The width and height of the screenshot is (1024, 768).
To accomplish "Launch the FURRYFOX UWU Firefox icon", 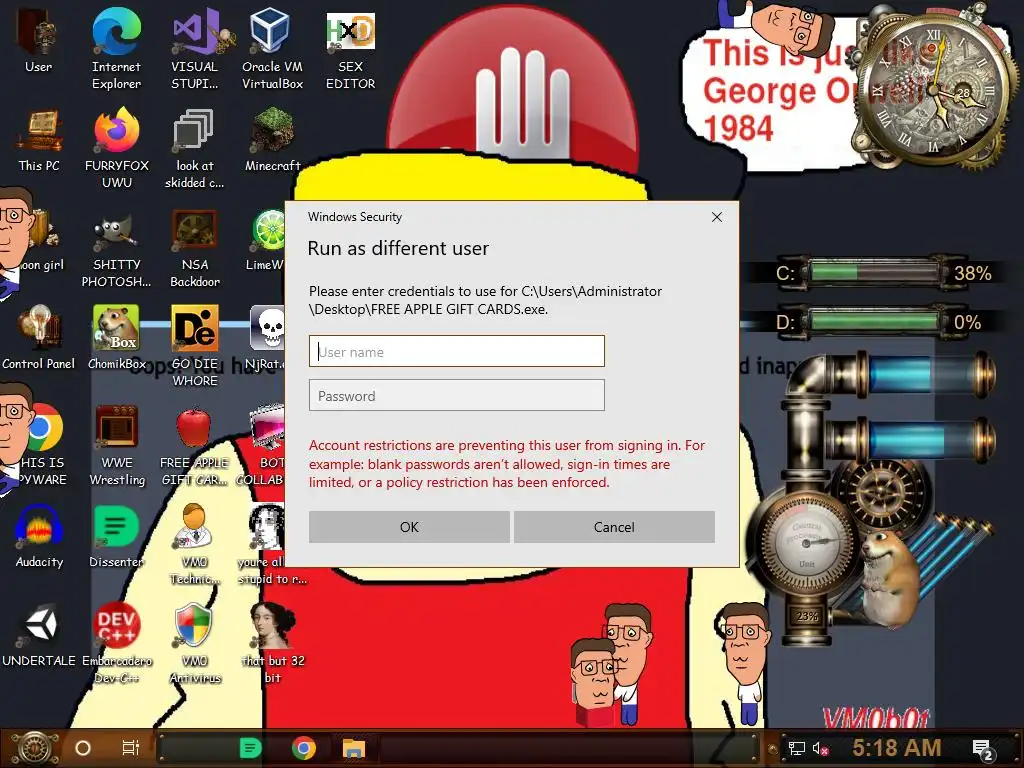I will [117, 148].
